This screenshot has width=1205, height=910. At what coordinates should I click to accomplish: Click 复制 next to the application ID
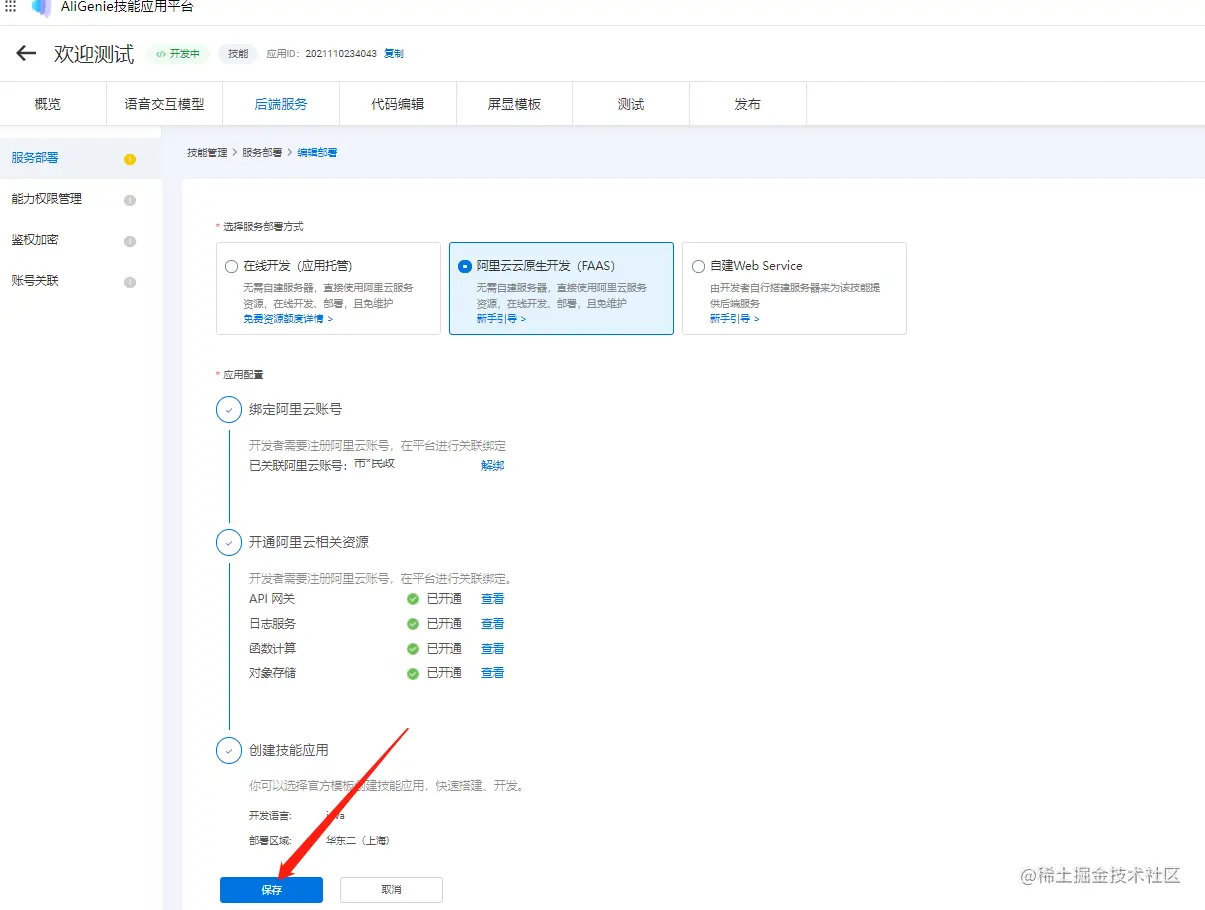click(394, 54)
